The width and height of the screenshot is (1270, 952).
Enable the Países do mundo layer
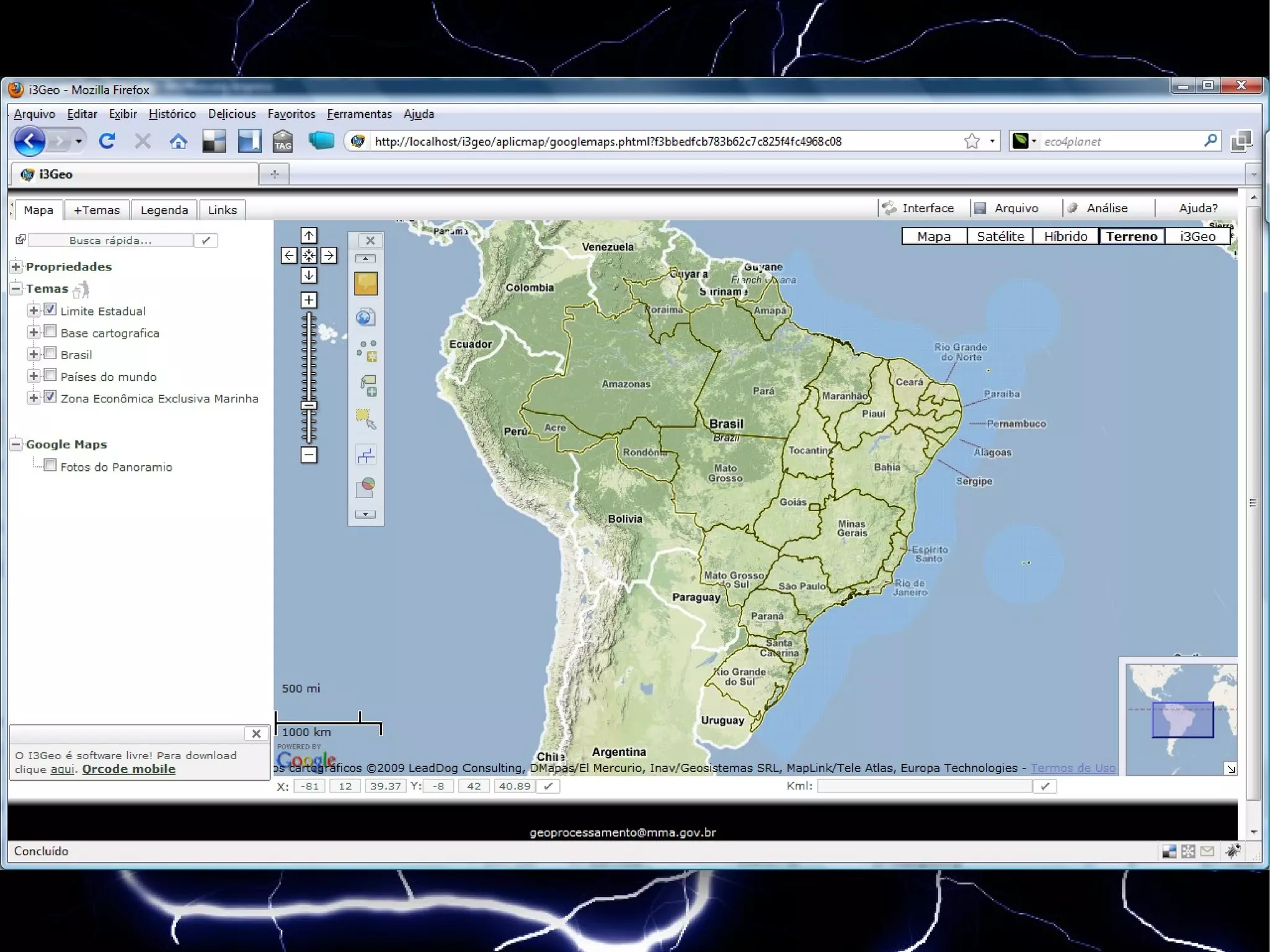tap(50, 375)
